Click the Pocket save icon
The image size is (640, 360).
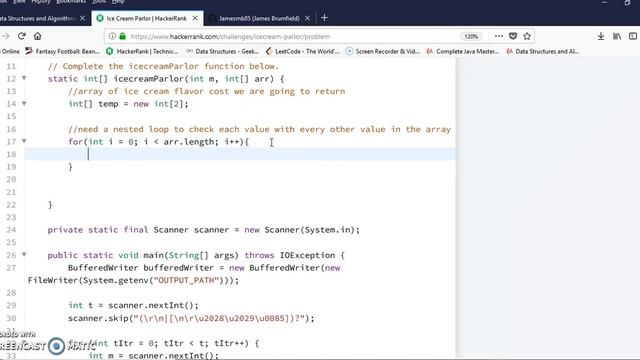pos(513,36)
